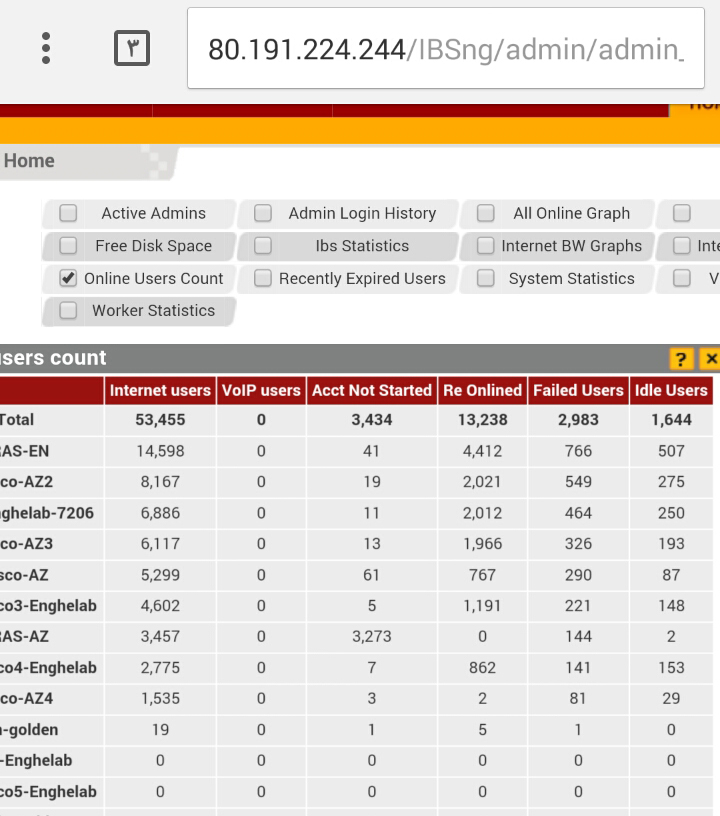Select the 5,299 internet users cell

[x=160, y=575]
